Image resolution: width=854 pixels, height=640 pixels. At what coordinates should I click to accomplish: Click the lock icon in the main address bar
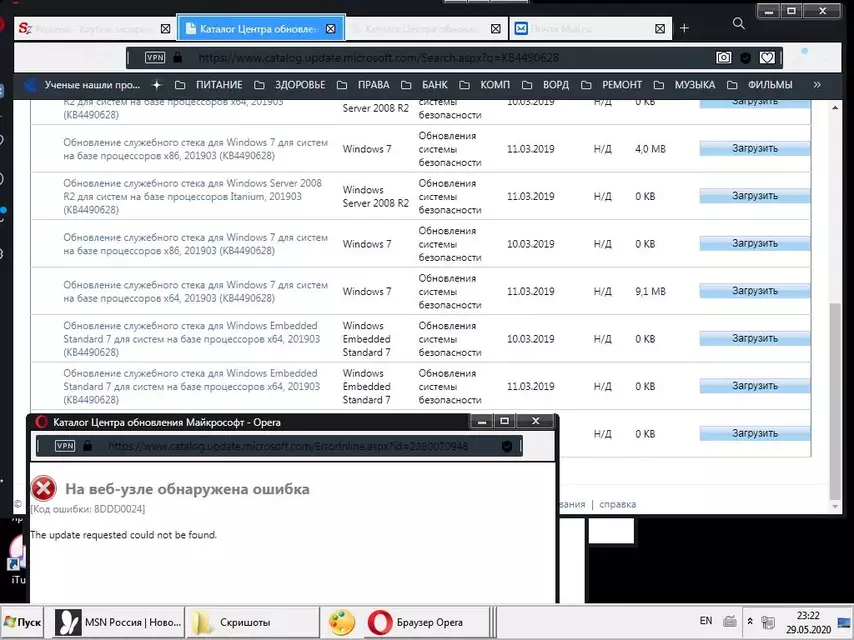[x=178, y=57]
